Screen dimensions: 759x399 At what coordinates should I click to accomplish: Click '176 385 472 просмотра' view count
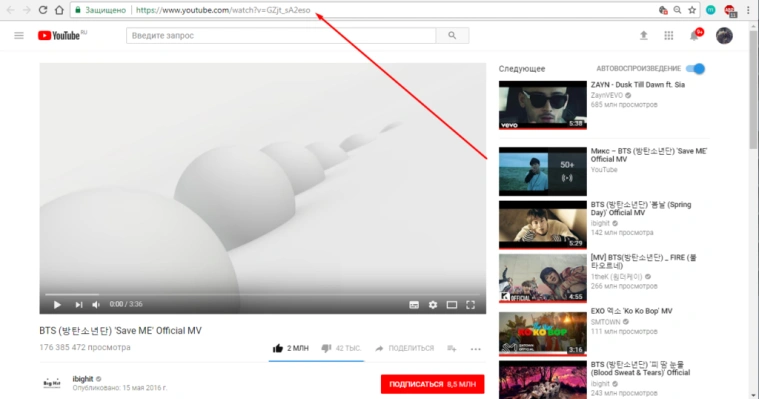tap(85, 347)
